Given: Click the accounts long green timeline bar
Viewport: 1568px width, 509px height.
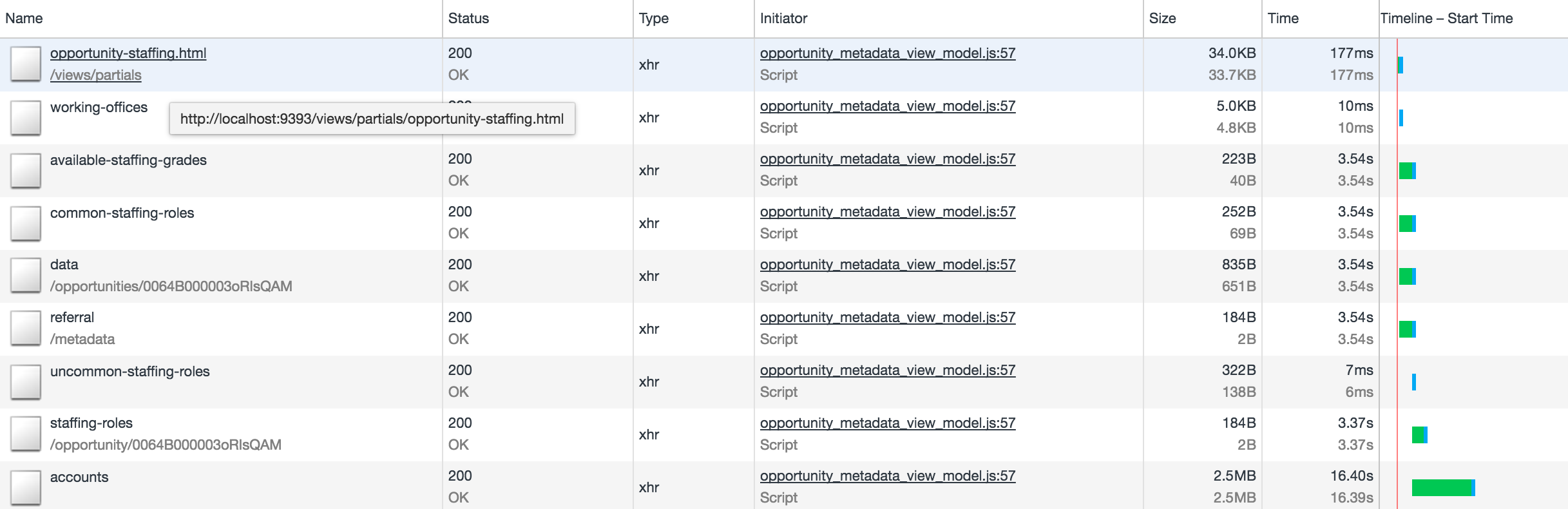Looking at the screenshot, I should click(x=1443, y=488).
